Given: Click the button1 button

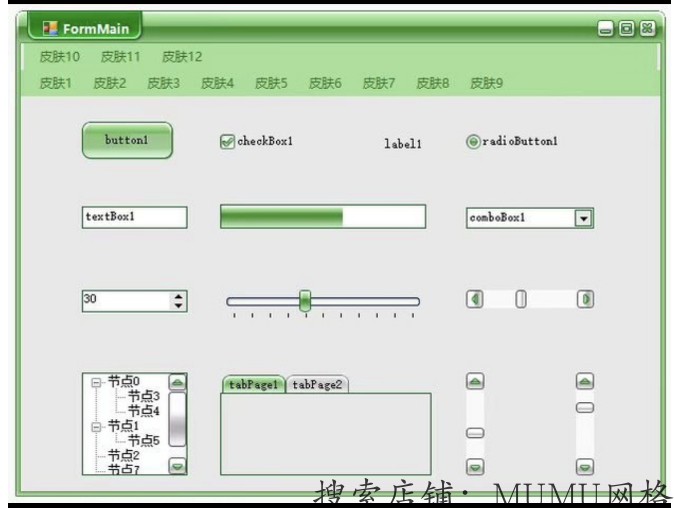Looking at the screenshot, I should [127, 140].
